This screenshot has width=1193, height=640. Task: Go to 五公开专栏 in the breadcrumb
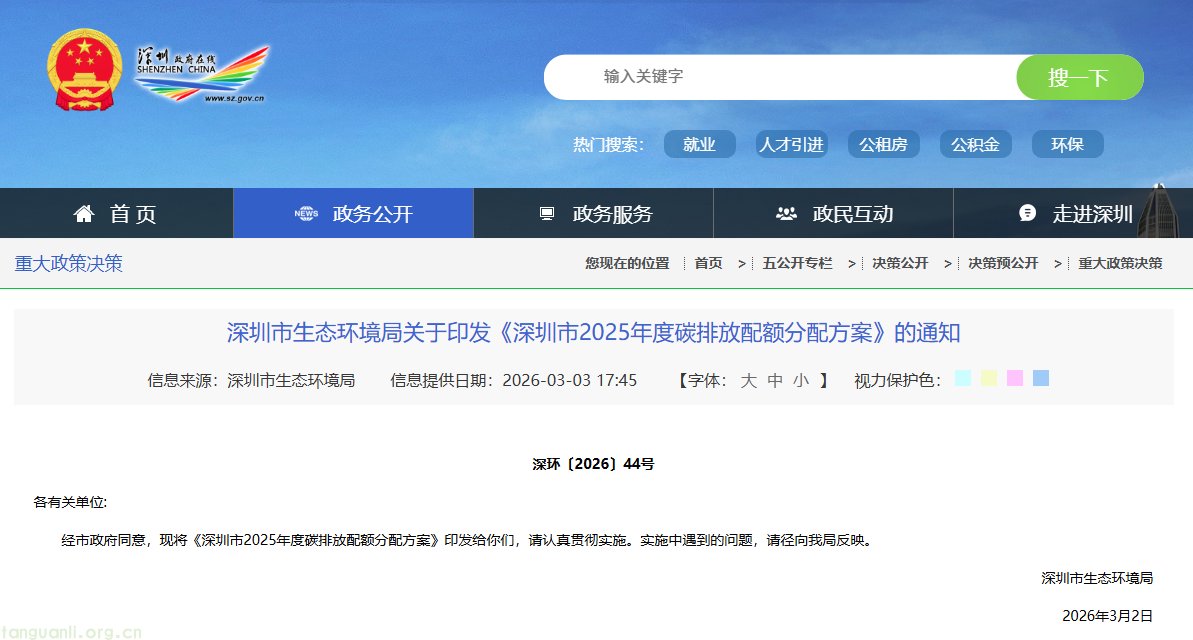tap(797, 263)
